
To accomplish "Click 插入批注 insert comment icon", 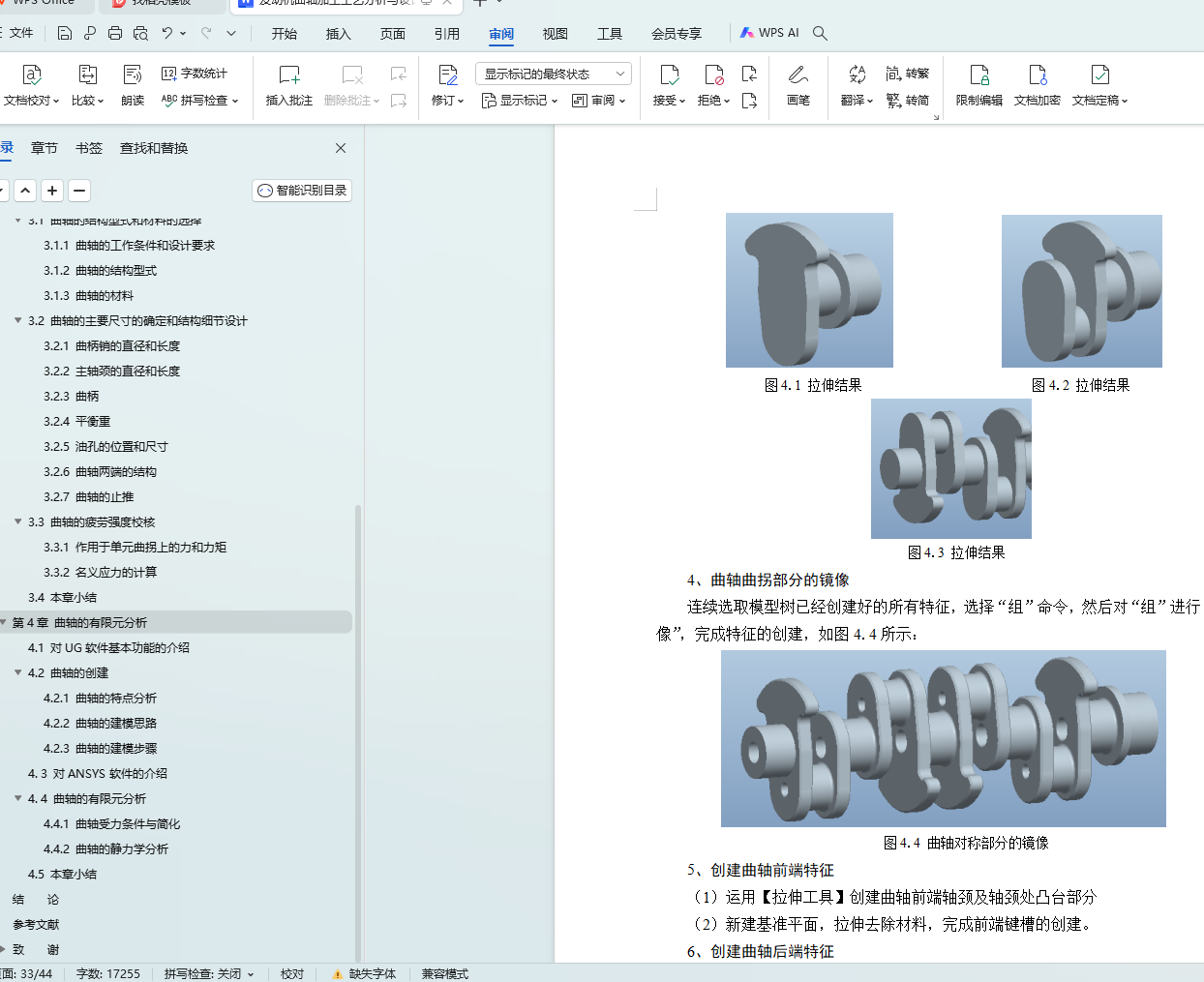I will [289, 74].
